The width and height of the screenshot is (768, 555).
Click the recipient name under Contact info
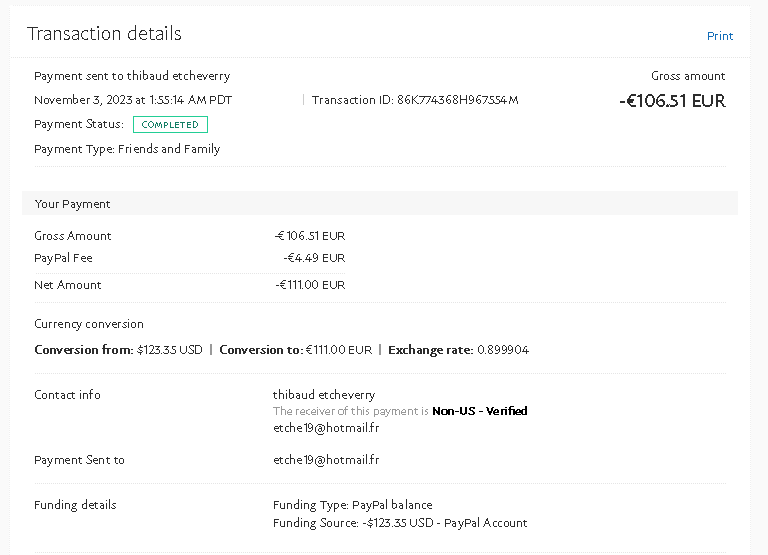point(324,395)
